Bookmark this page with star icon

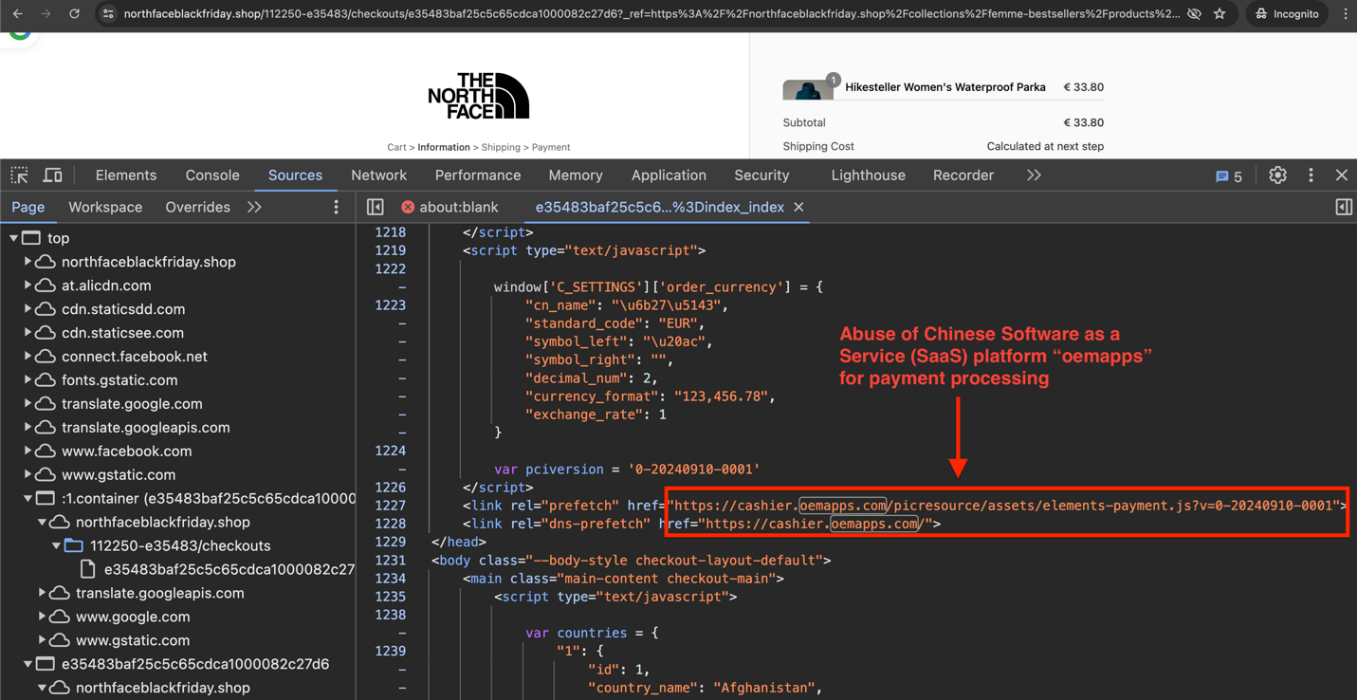click(1219, 14)
